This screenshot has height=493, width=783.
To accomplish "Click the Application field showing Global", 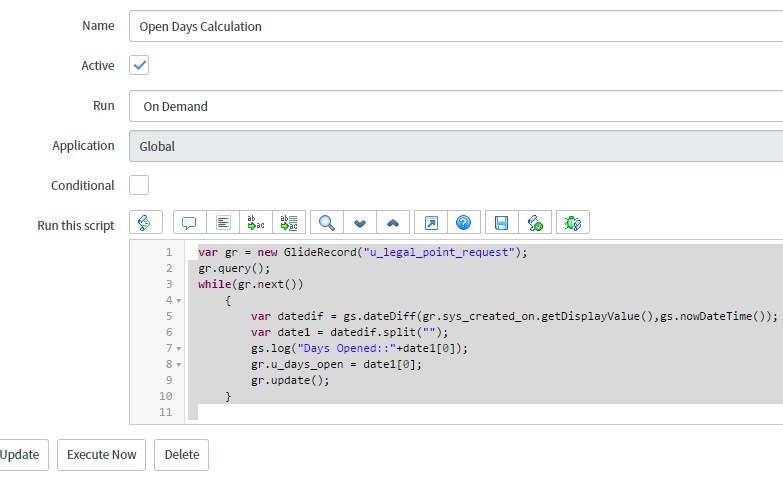I will (x=456, y=146).
